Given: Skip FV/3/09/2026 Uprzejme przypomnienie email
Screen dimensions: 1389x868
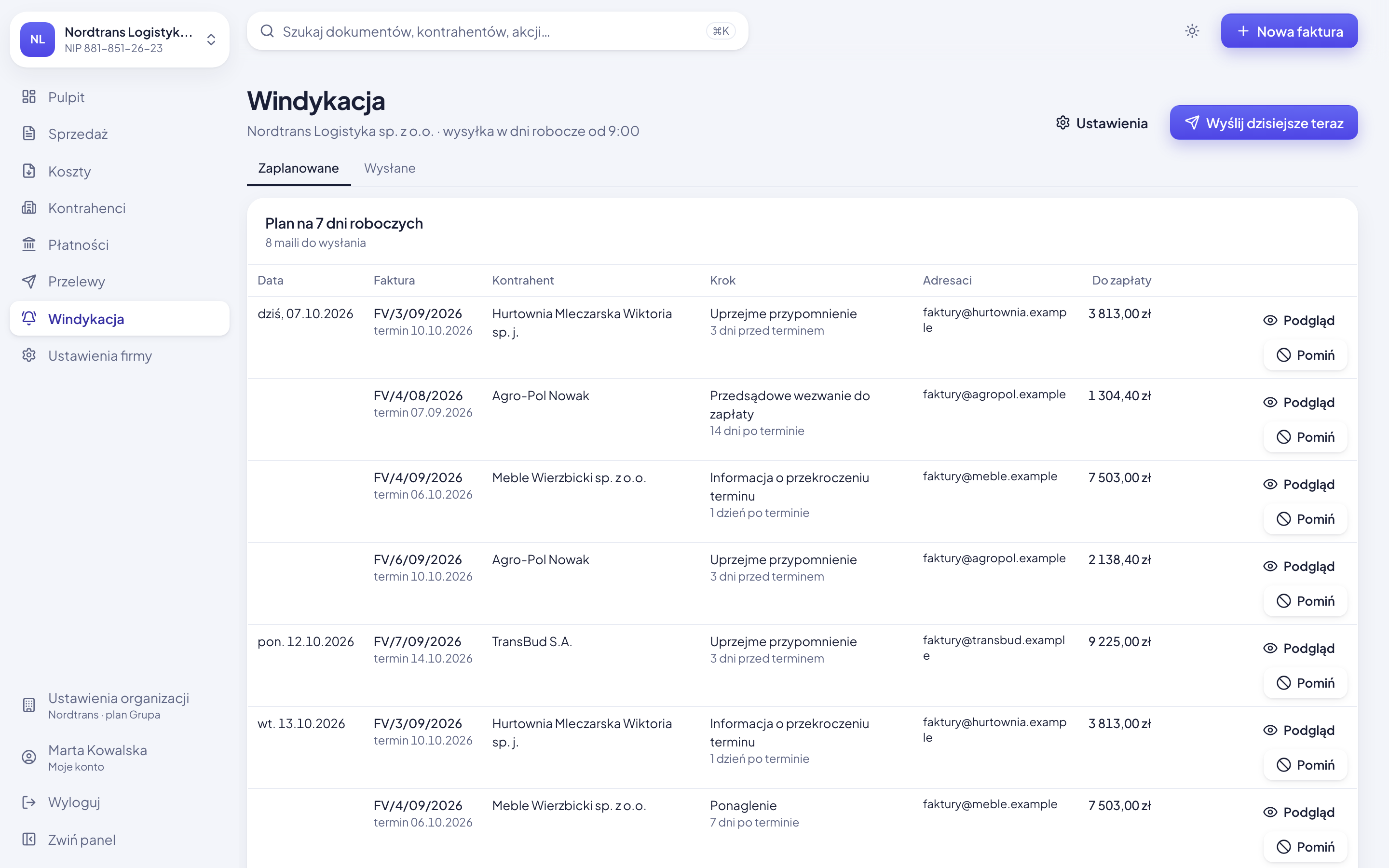Looking at the screenshot, I should click(x=1305, y=355).
